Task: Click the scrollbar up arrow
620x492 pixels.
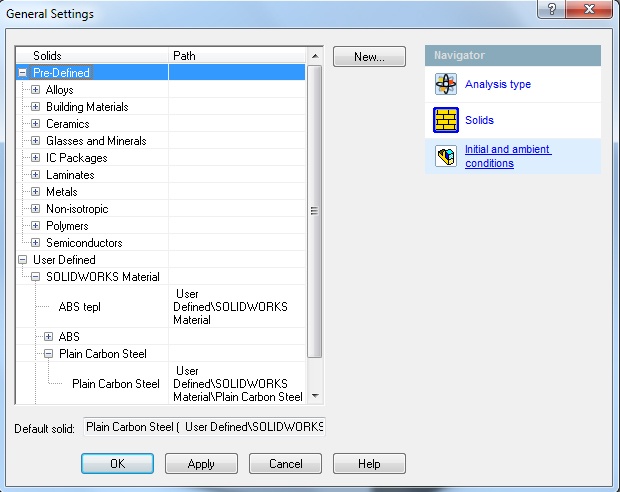Action: (315, 56)
